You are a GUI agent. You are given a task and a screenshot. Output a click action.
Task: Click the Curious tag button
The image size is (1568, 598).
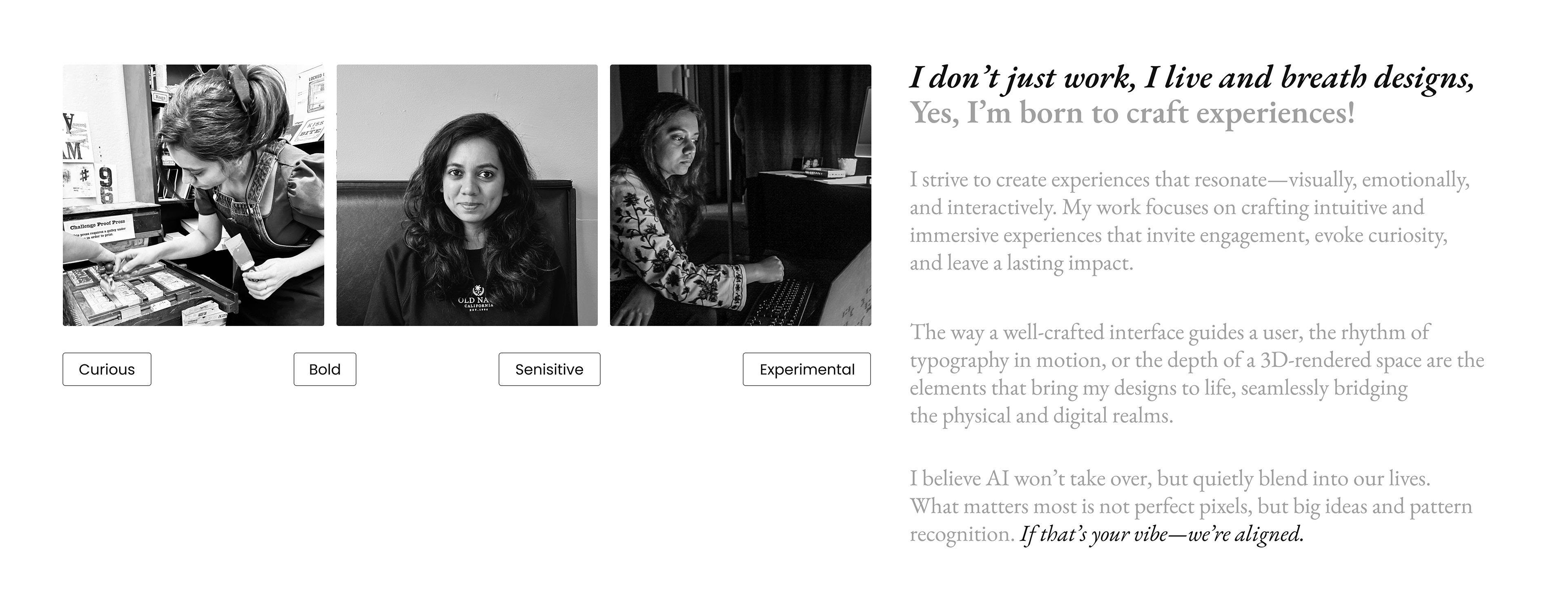coord(107,369)
